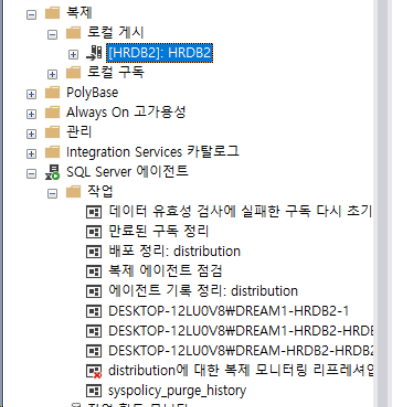Click the SQL Server 에이전트 icon

tap(53, 172)
